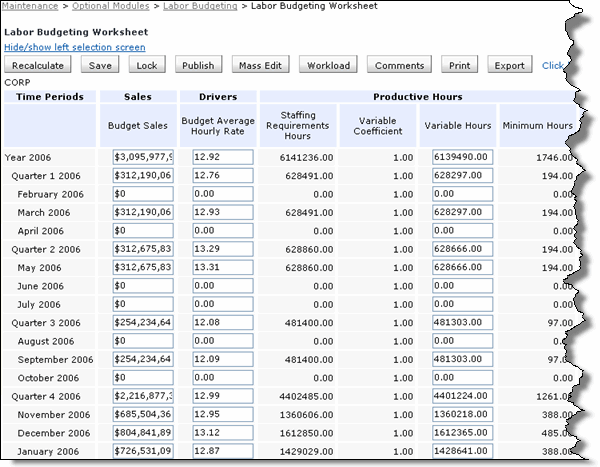Select Budget Sales field for June 2006
600x467 pixels.
(144, 286)
